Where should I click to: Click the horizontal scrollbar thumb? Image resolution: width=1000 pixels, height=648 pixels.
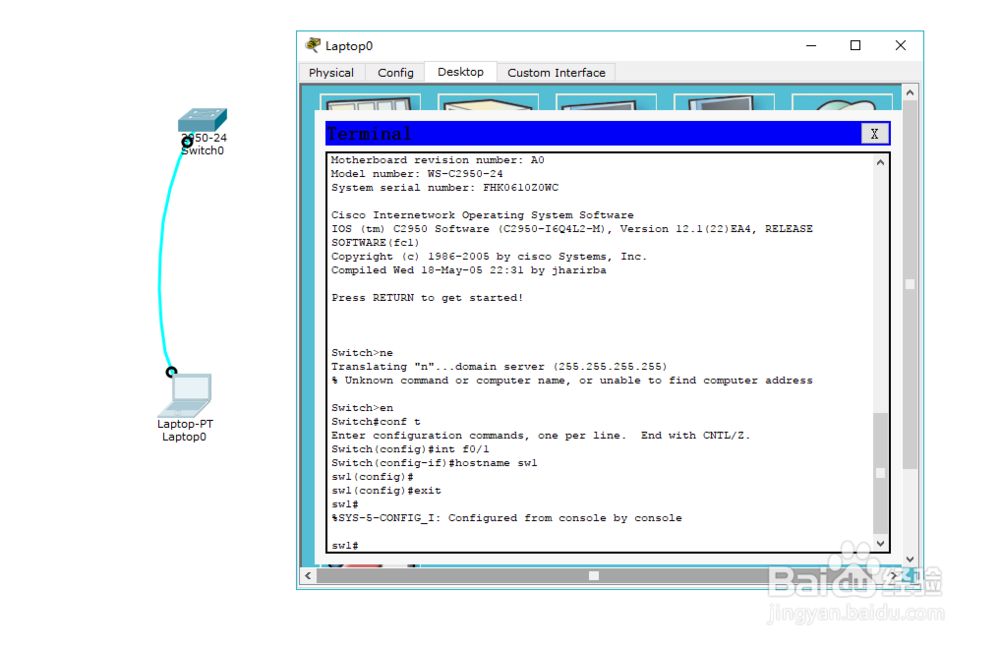click(594, 575)
